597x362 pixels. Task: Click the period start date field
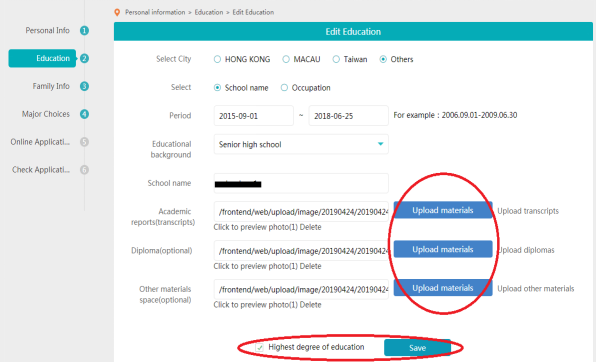[x=254, y=116]
